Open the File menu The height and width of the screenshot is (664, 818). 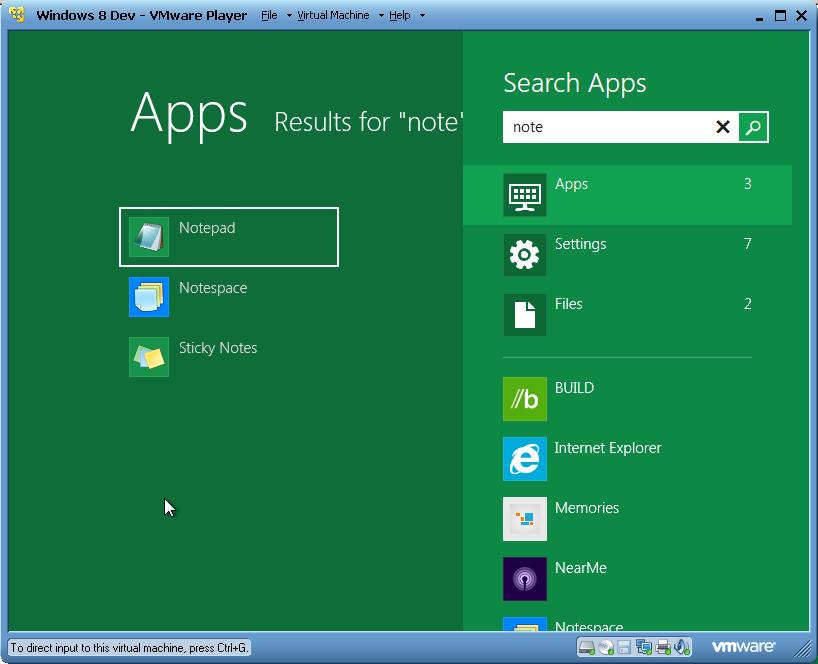point(269,16)
